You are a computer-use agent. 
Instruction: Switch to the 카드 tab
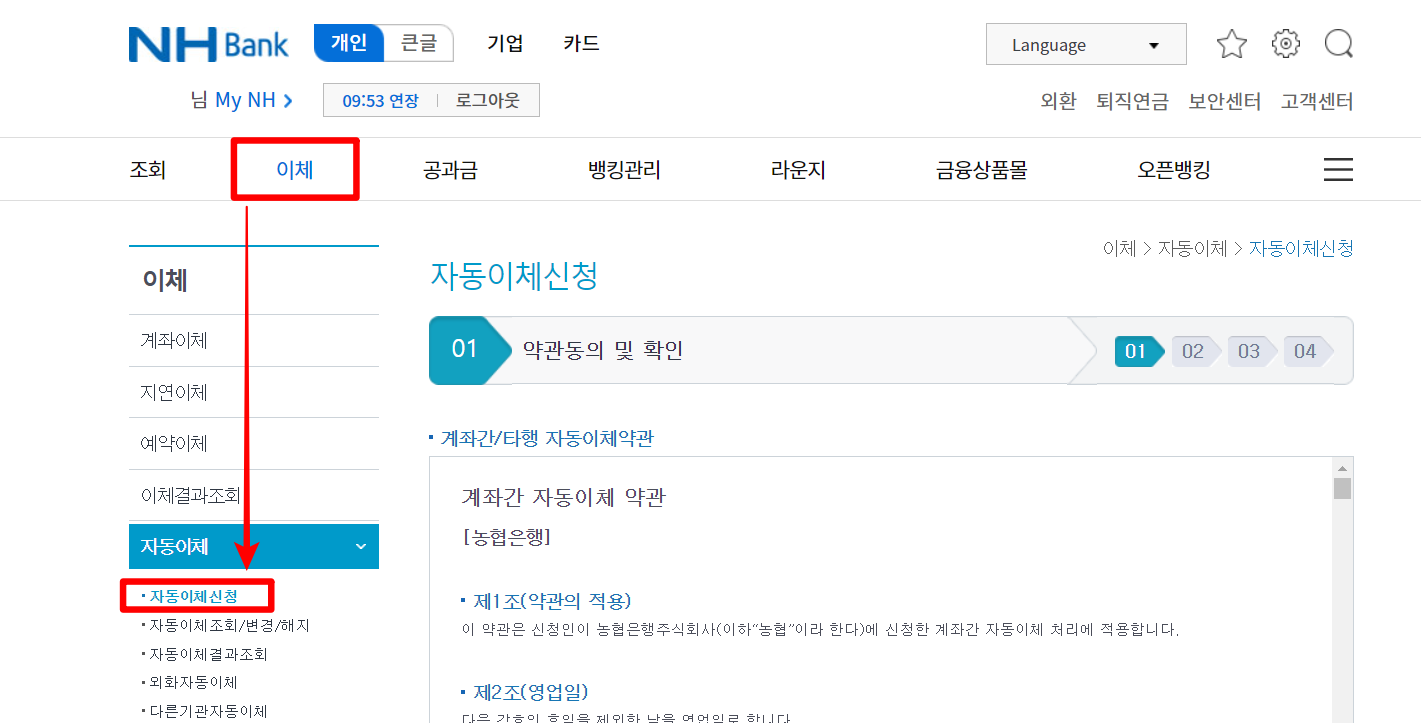coord(580,43)
